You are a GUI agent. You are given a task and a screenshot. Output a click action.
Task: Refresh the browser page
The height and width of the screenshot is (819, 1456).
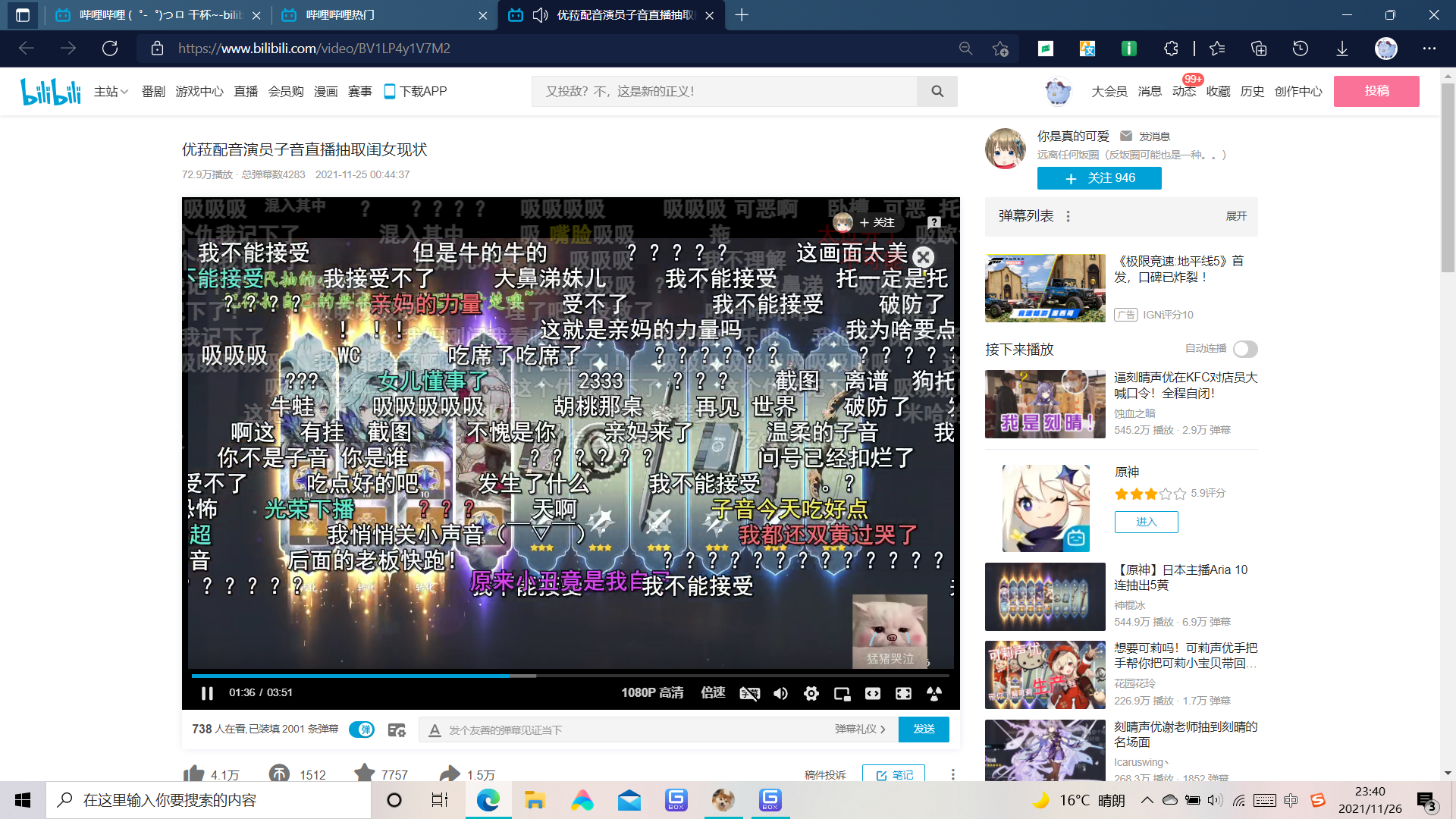pos(110,49)
